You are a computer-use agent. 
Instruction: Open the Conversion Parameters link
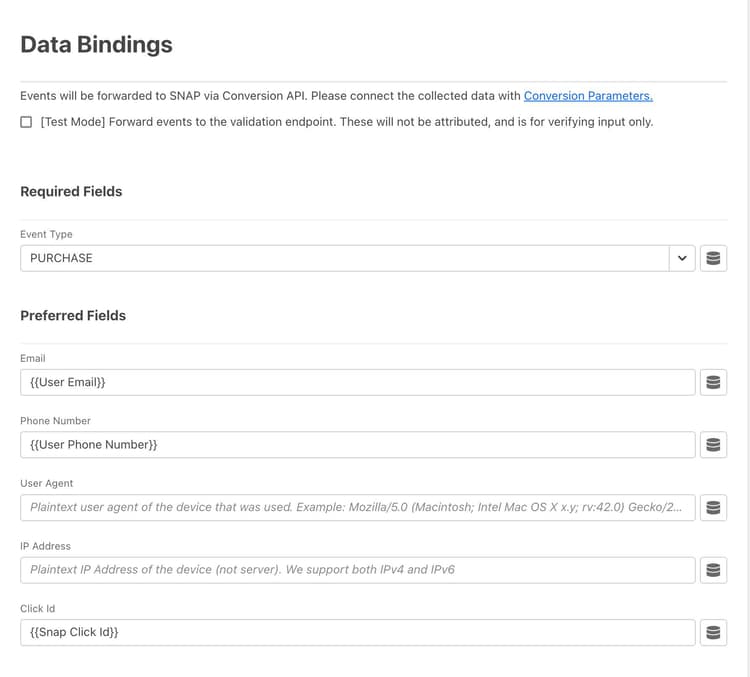point(588,96)
